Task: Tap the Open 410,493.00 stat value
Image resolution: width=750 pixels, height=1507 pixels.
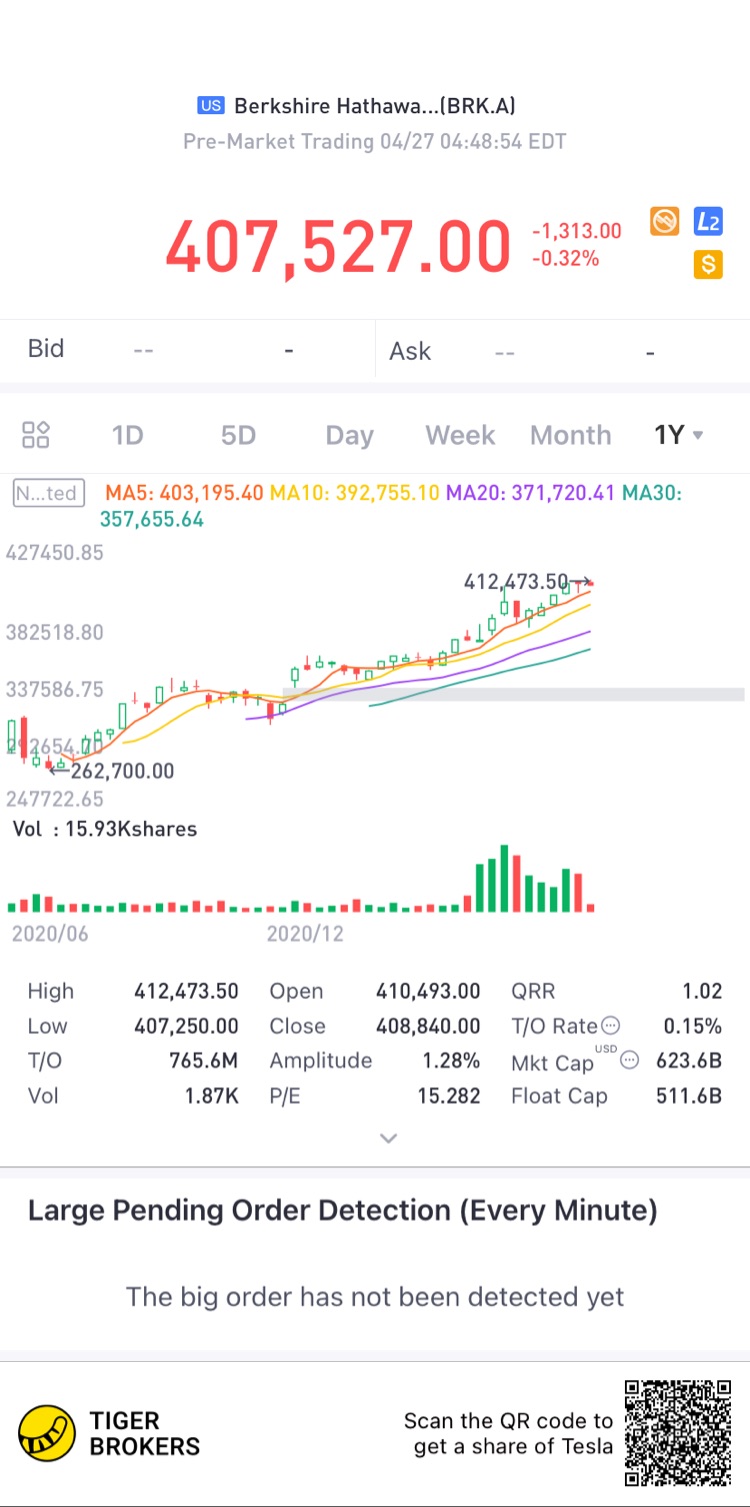Action: 428,991
